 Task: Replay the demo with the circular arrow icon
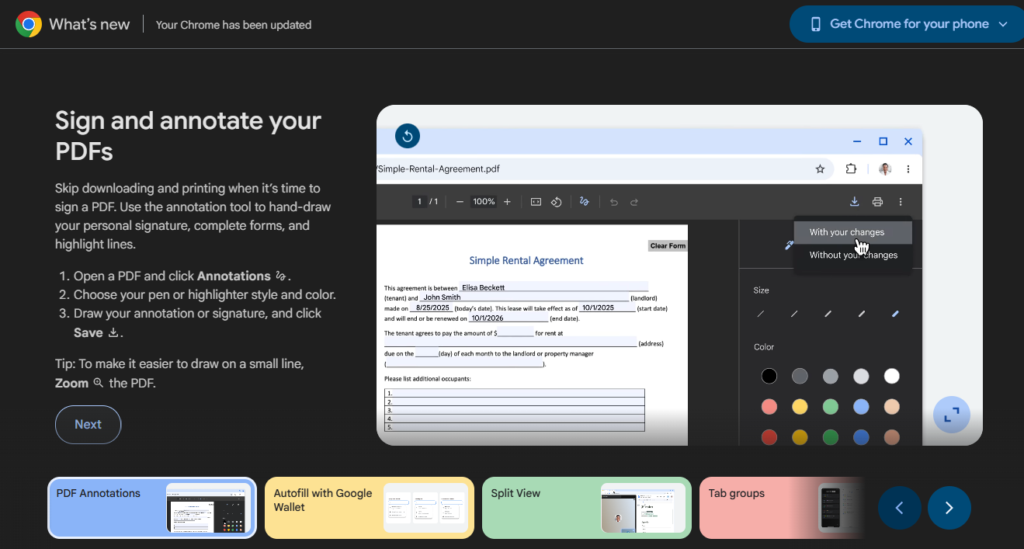coord(408,136)
